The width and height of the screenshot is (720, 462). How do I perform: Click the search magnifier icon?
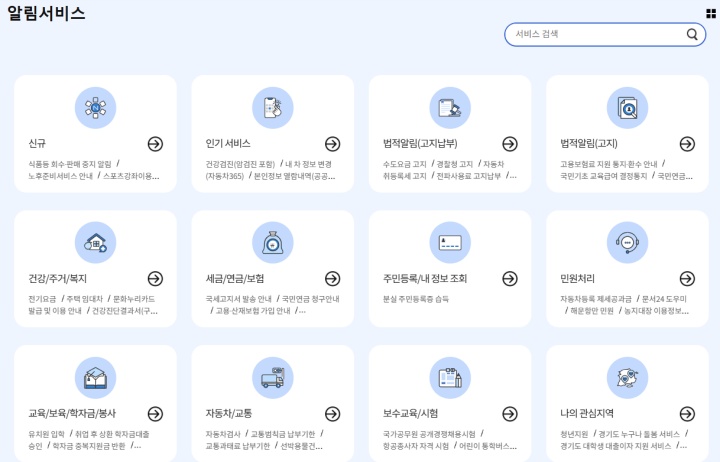[692, 34]
